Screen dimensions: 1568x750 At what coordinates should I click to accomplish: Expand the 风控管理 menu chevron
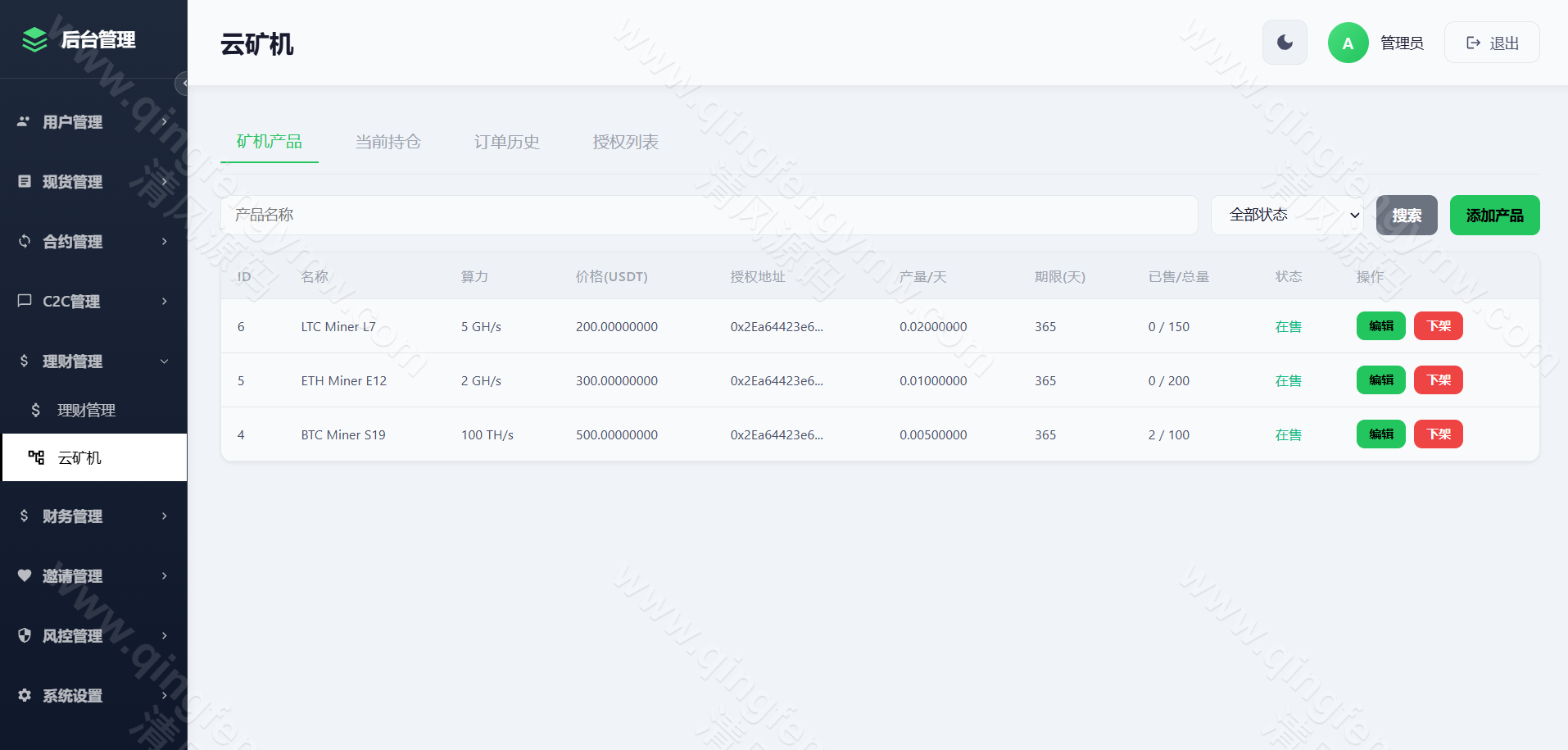165,635
